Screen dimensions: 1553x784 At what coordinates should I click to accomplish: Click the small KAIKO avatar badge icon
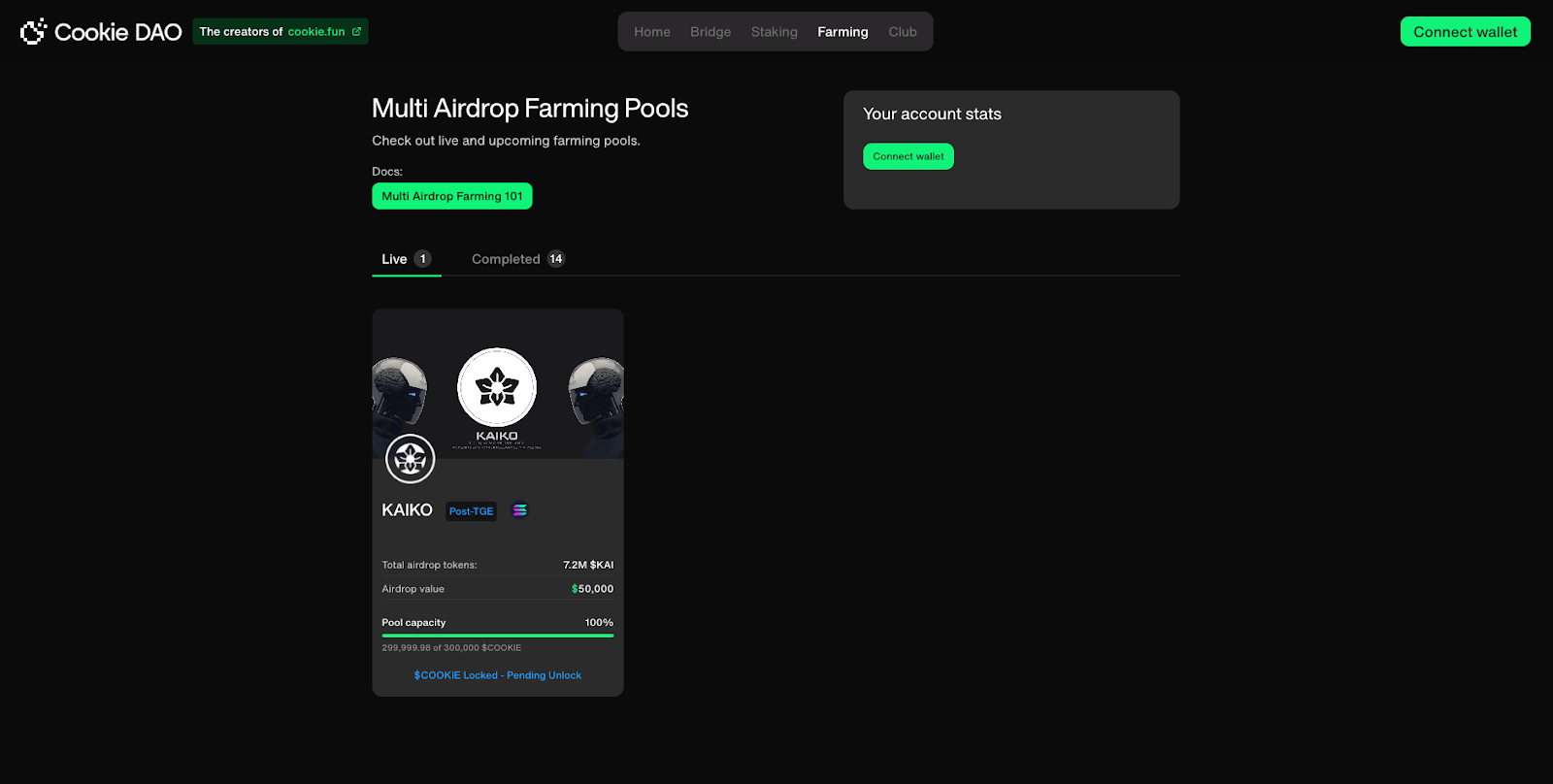point(411,459)
